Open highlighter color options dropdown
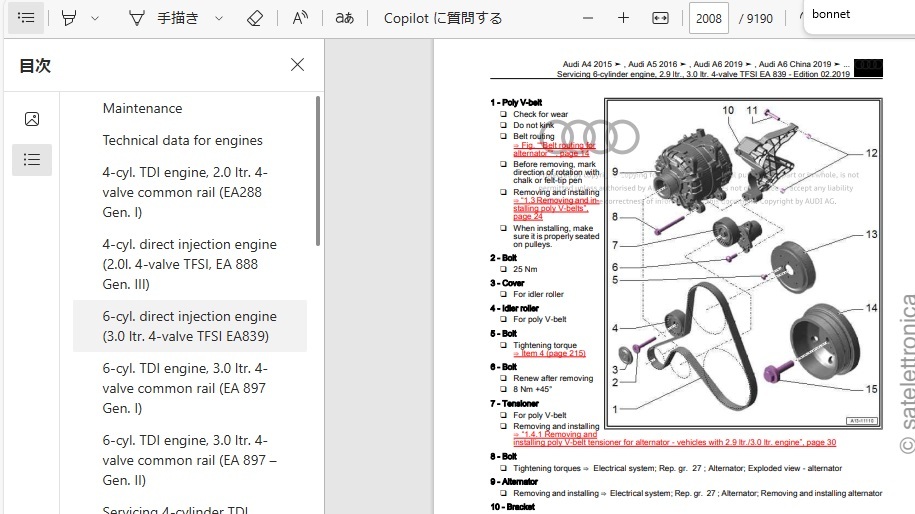915x514 pixels. 95,19
